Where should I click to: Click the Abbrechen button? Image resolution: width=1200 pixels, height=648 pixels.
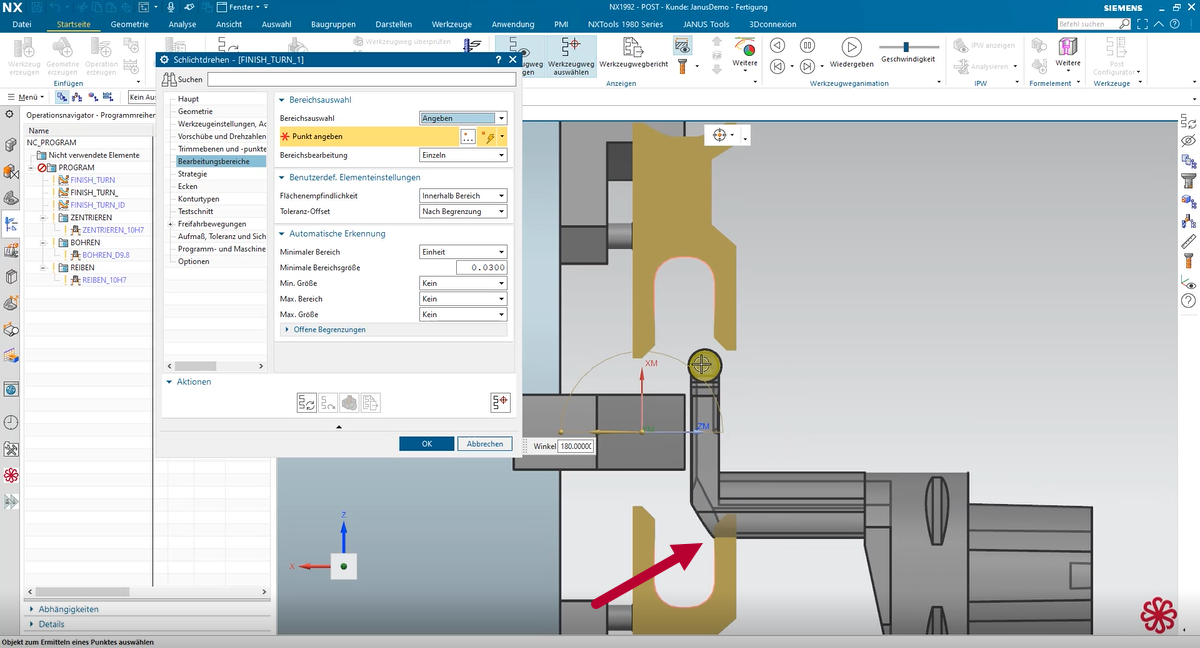[485, 443]
